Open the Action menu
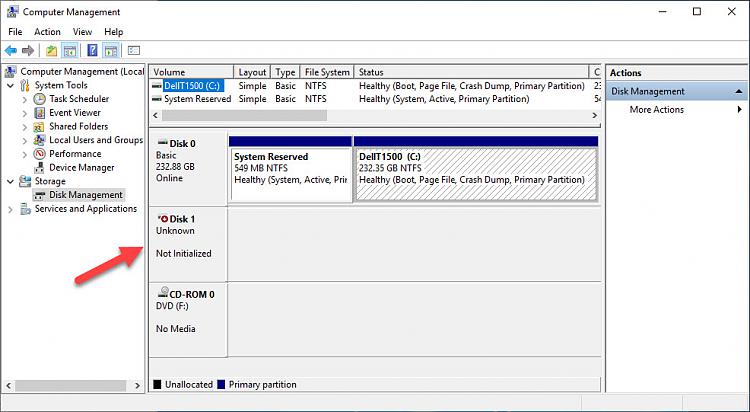This screenshot has height=412, width=750. (47, 32)
